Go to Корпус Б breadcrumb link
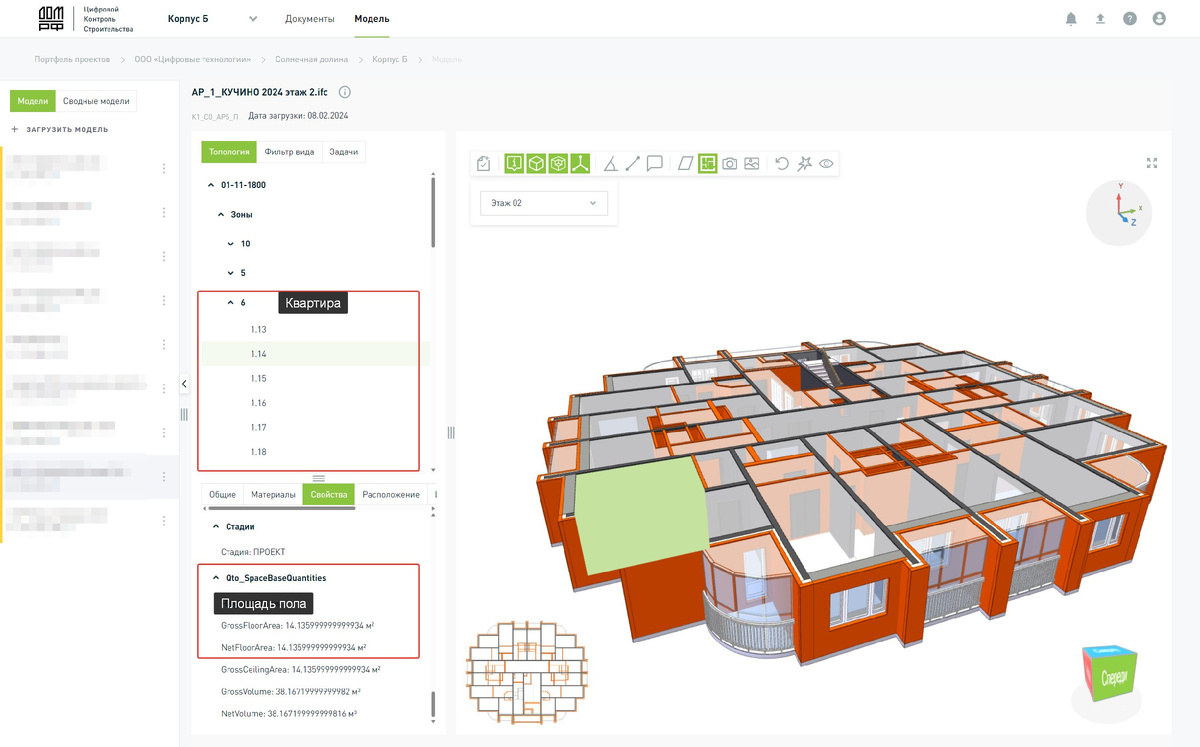 coord(390,60)
